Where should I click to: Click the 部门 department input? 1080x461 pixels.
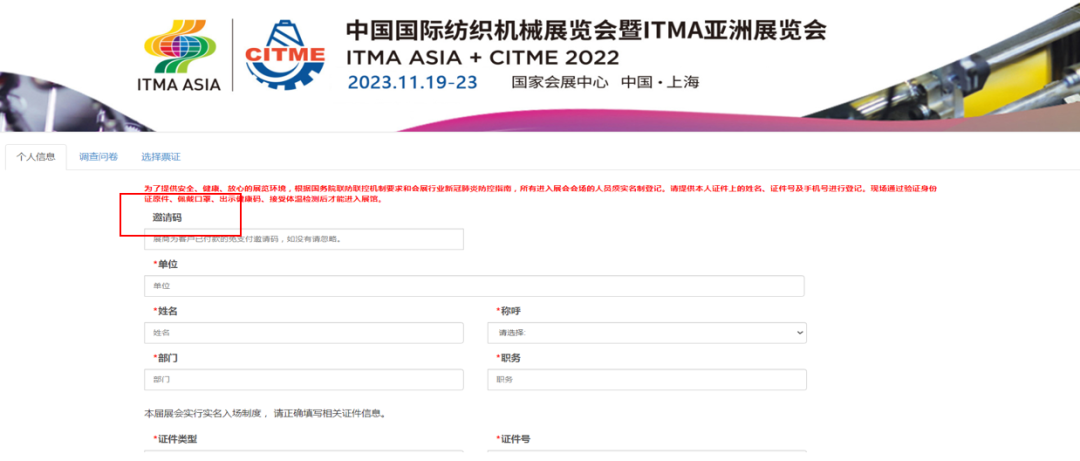click(x=304, y=380)
